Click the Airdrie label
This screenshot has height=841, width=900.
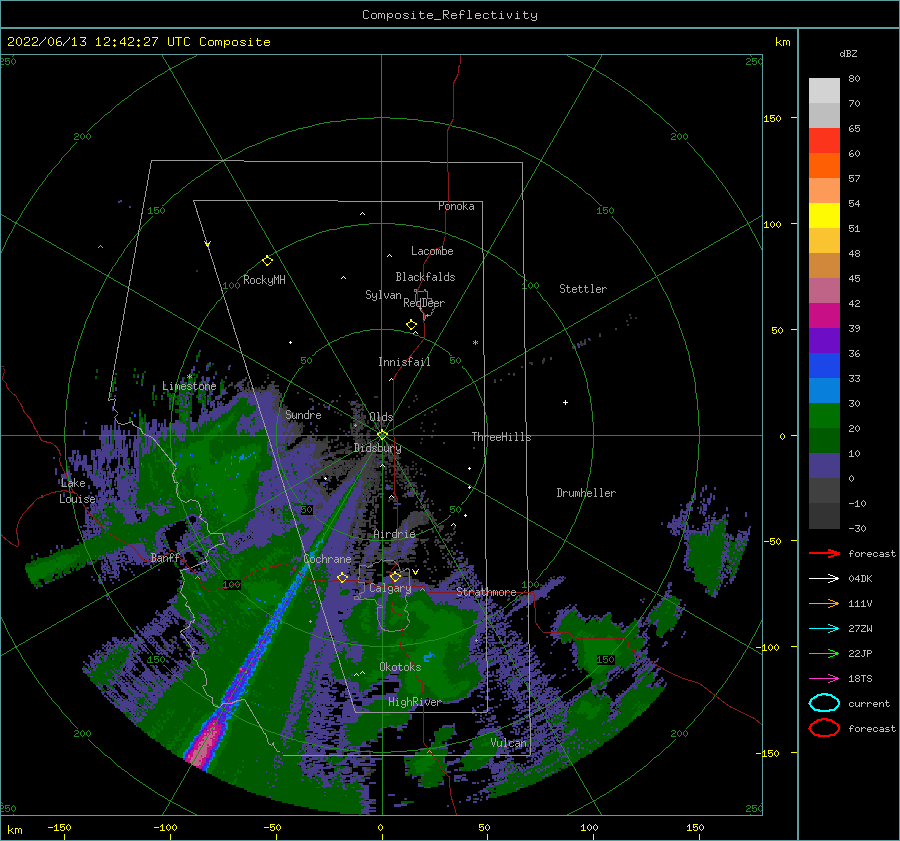[x=394, y=534]
